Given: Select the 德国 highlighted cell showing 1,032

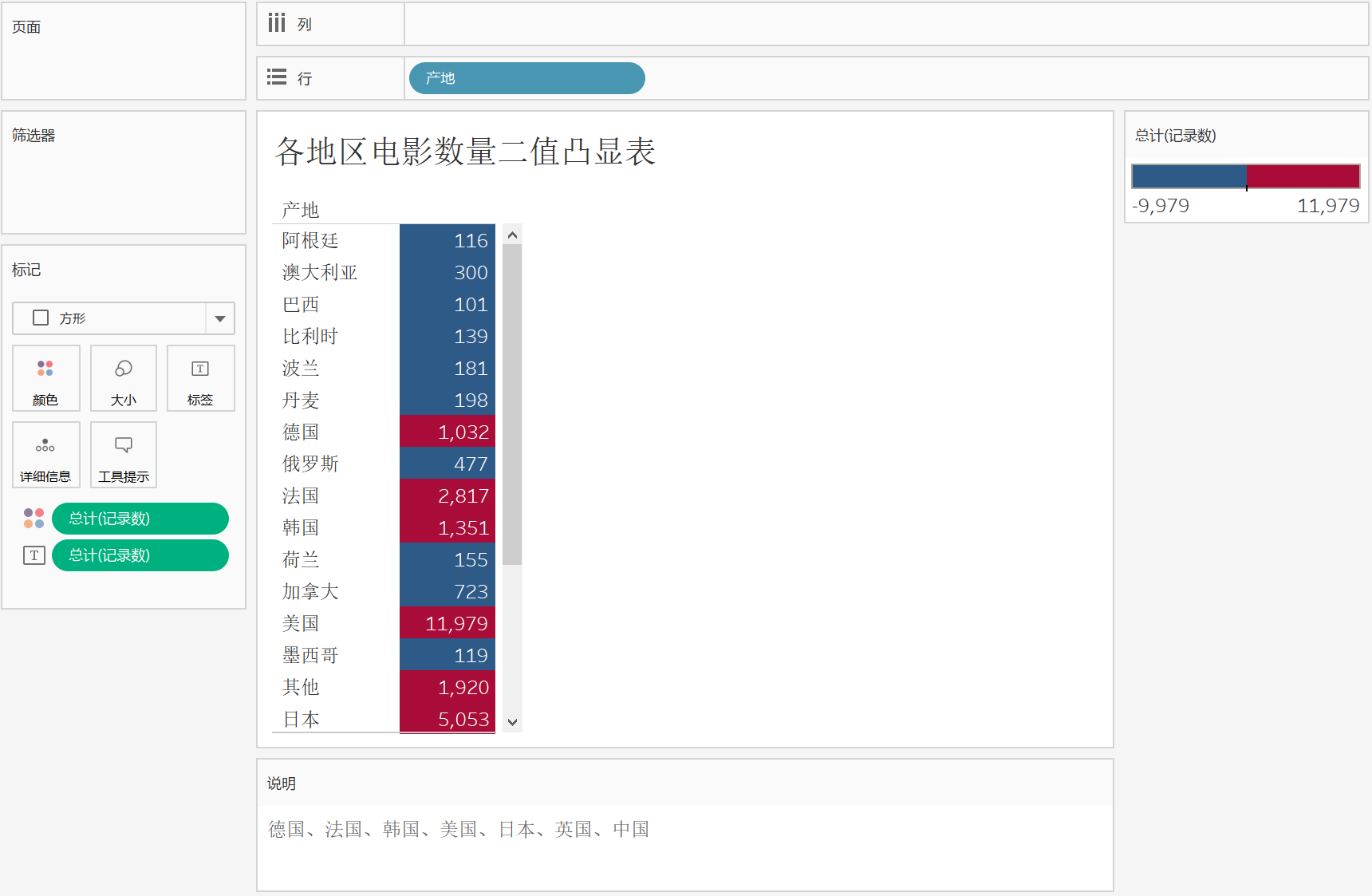Looking at the screenshot, I should [x=447, y=432].
